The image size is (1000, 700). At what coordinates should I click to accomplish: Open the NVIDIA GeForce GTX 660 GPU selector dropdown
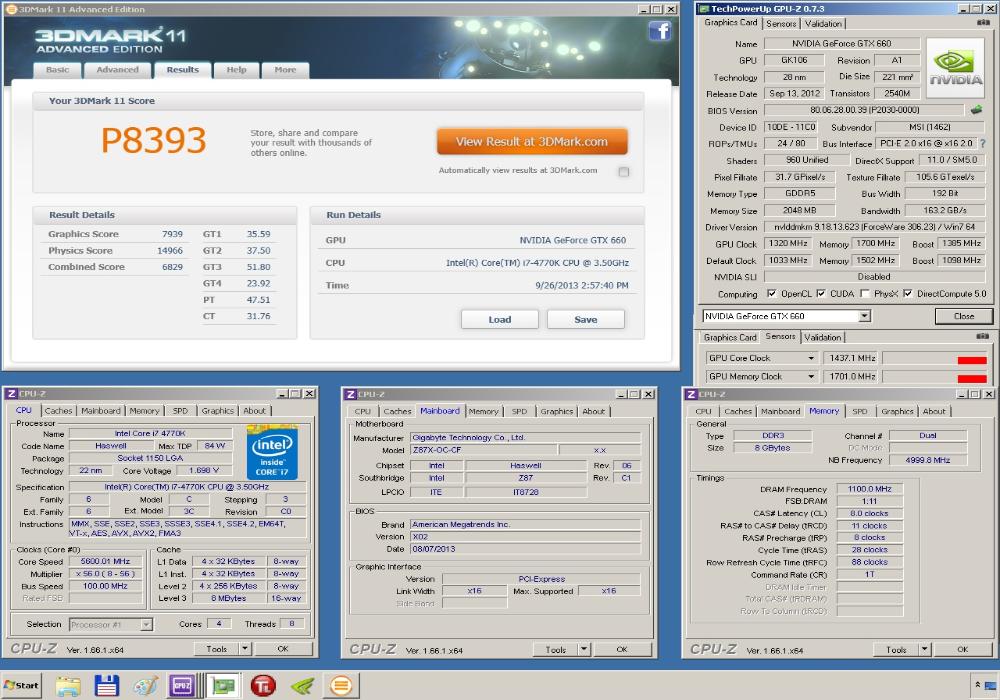pos(864,316)
